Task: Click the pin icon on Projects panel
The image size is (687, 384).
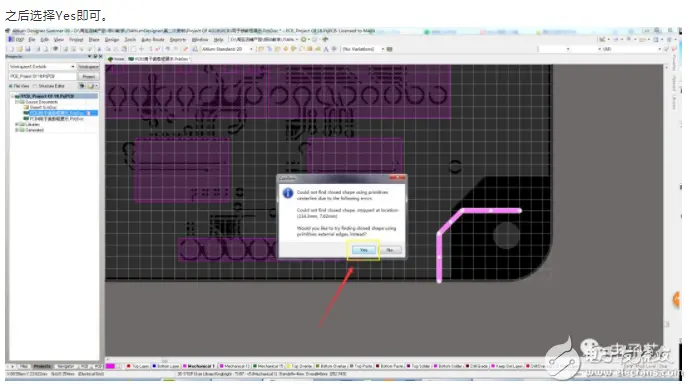Action: [x=95, y=57]
